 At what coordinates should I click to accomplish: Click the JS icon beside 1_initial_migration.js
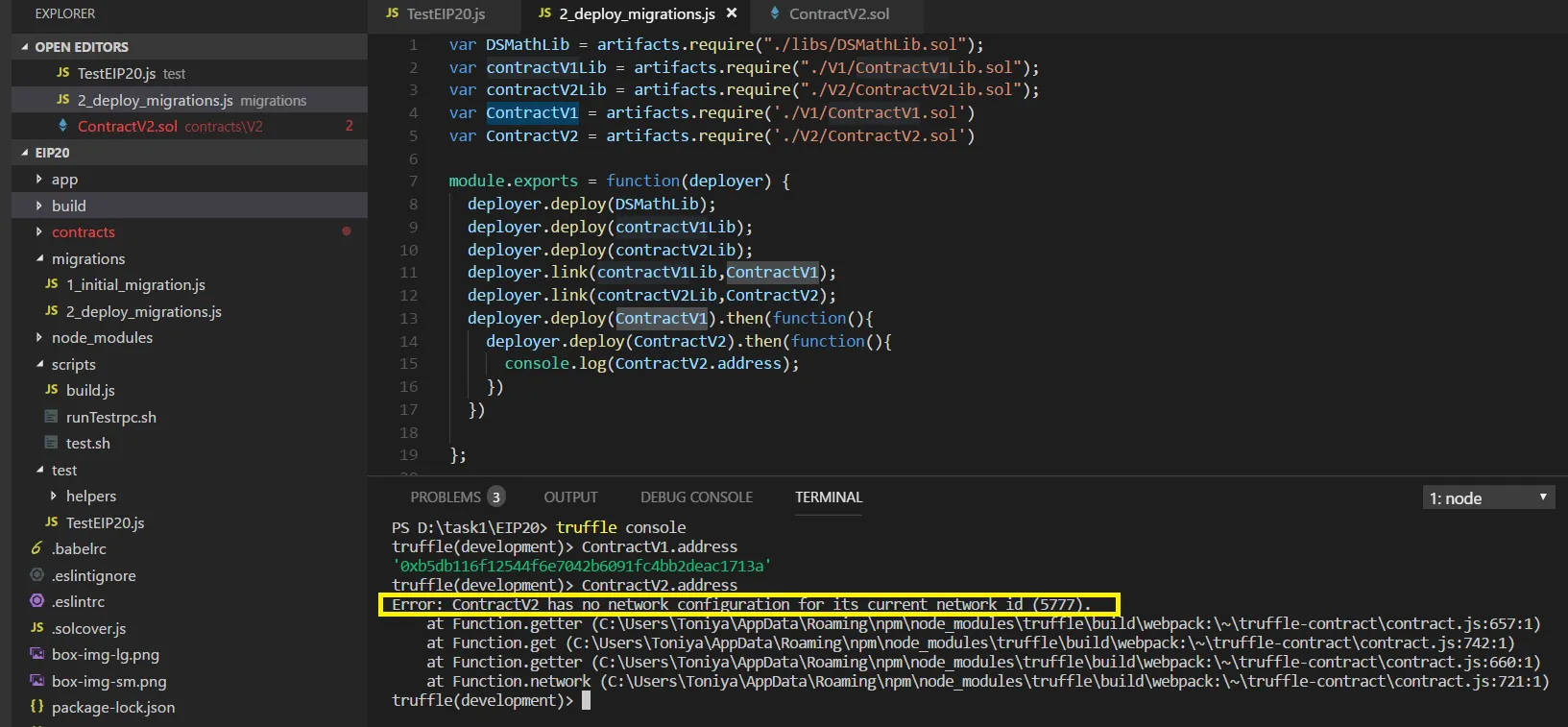51,284
